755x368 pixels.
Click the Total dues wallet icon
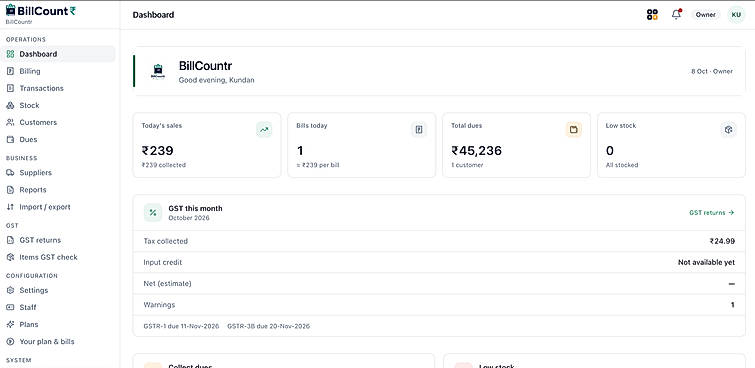click(573, 130)
